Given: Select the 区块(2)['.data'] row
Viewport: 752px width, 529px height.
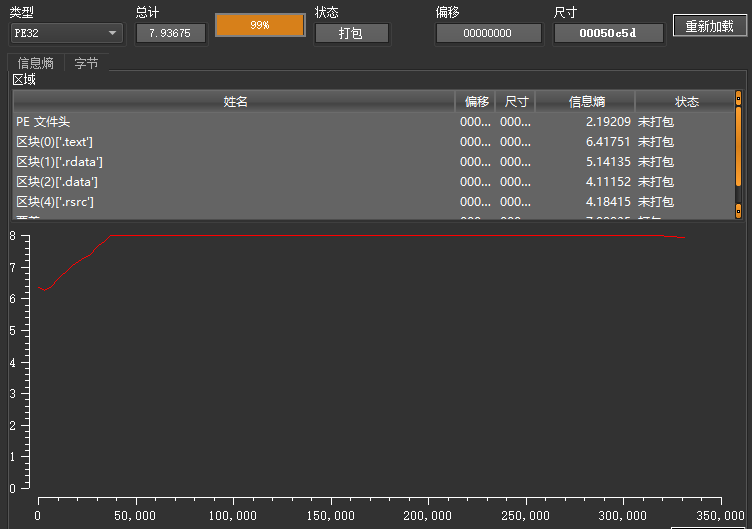Looking at the screenshot, I should (374, 182).
